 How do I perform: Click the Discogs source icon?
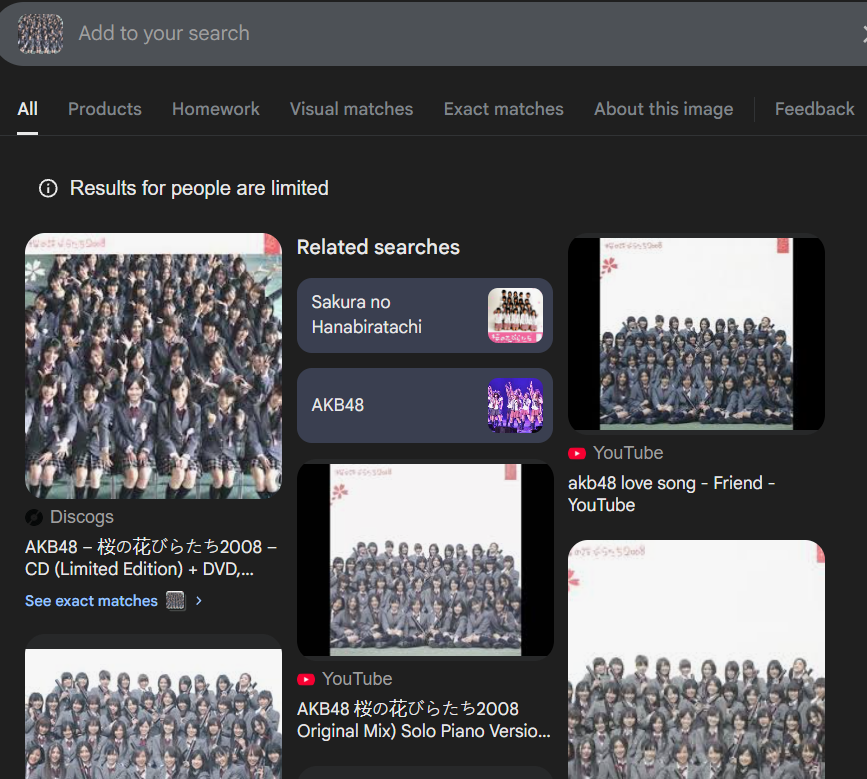coord(34,517)
